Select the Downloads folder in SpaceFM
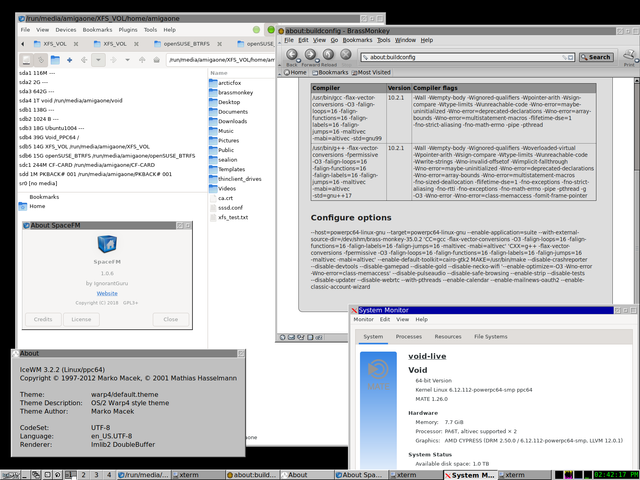Screen dimensions: 640x480 [x=232, y=121]
